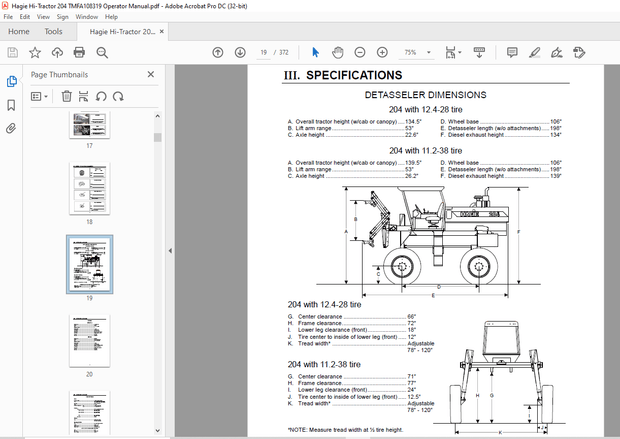This screenshot has height=439, width=620.
Task: Select the Hagie Hi-Tractor document tab
Action: tap(122, 32)
